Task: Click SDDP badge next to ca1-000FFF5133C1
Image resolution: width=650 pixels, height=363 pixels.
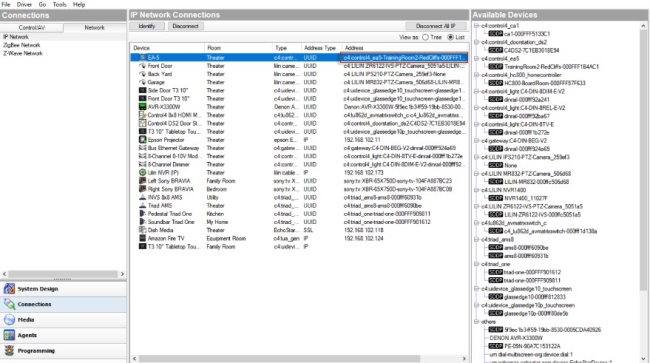Action: 495,34
